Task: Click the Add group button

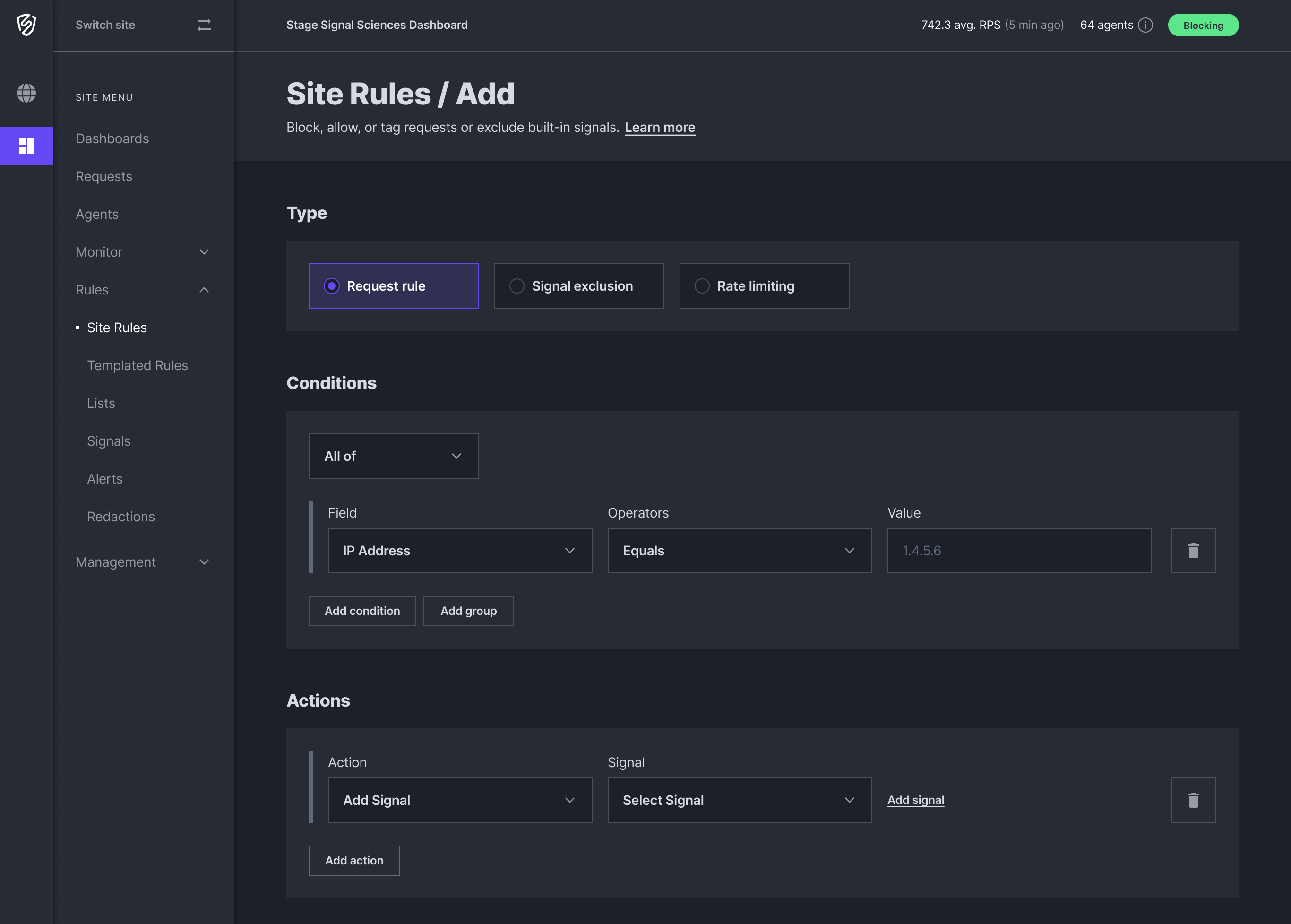Action: pos(469,611)
